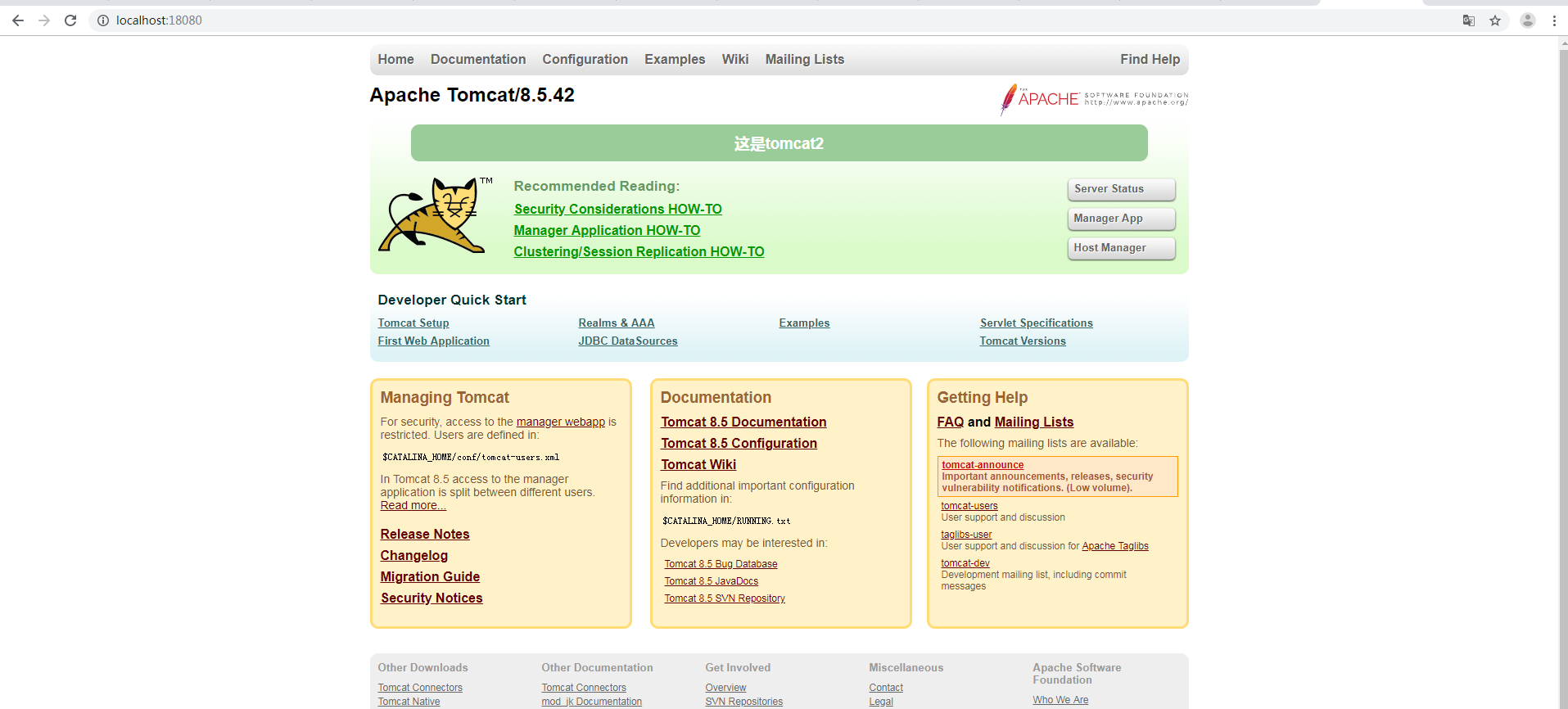Viewport: 1568px width, 709px height.
Task: Open Clustering/Session Replication HOW-TO link
Action: [639, 251]
